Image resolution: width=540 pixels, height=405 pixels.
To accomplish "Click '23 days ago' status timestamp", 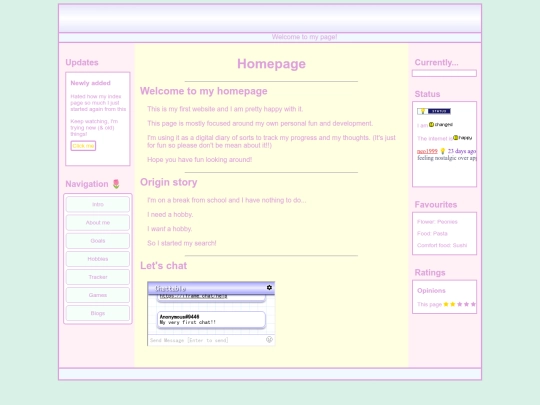I will tap(461, 151).
